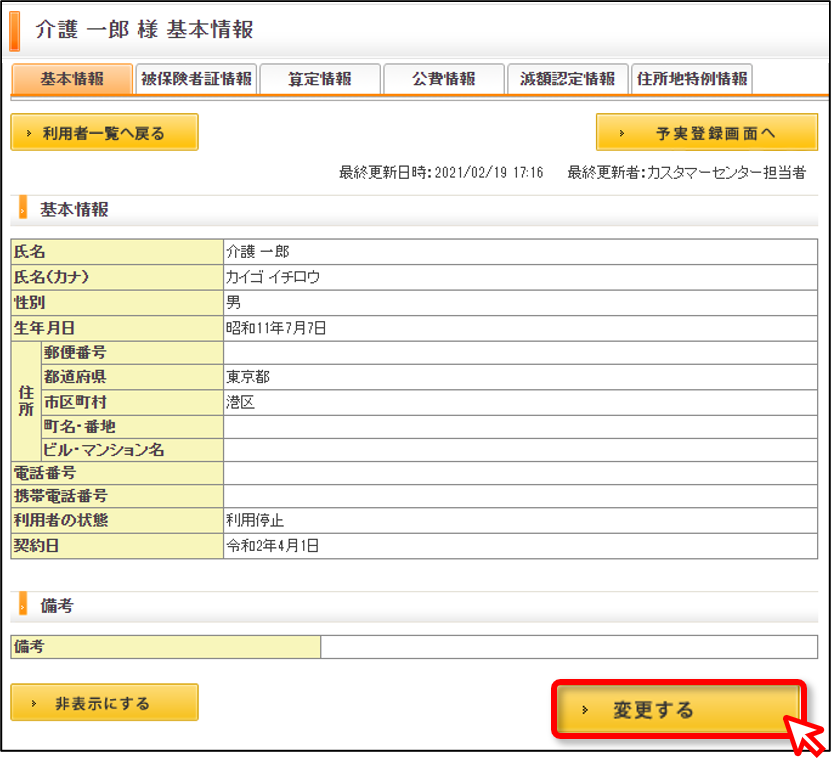Click arrow icon on 利用者一覧へ戻る button
Image resolution: width=836 pixels, height=768 pixels.
click(x=29, y=133)
